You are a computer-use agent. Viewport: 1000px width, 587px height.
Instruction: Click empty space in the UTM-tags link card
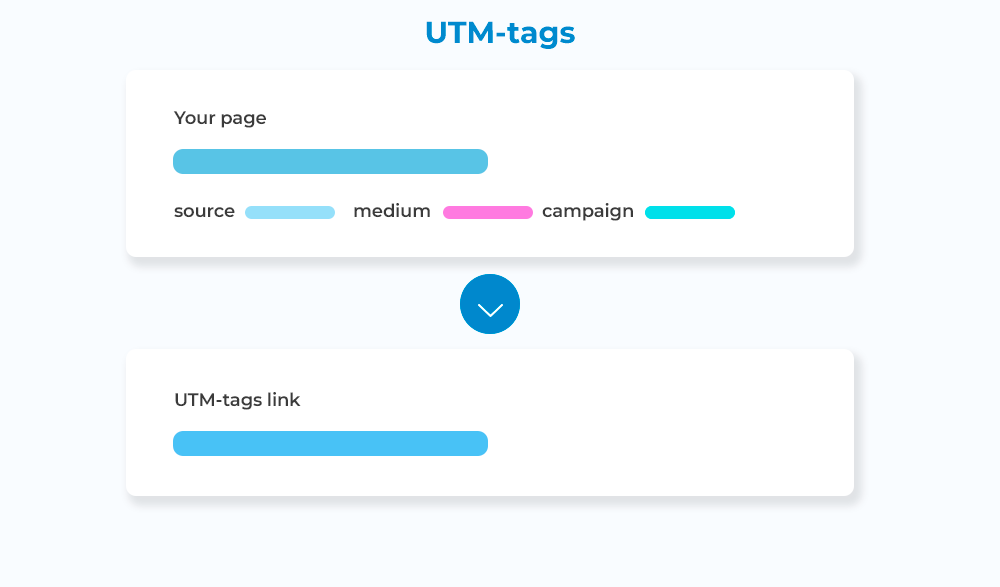(x=680, y=420)
